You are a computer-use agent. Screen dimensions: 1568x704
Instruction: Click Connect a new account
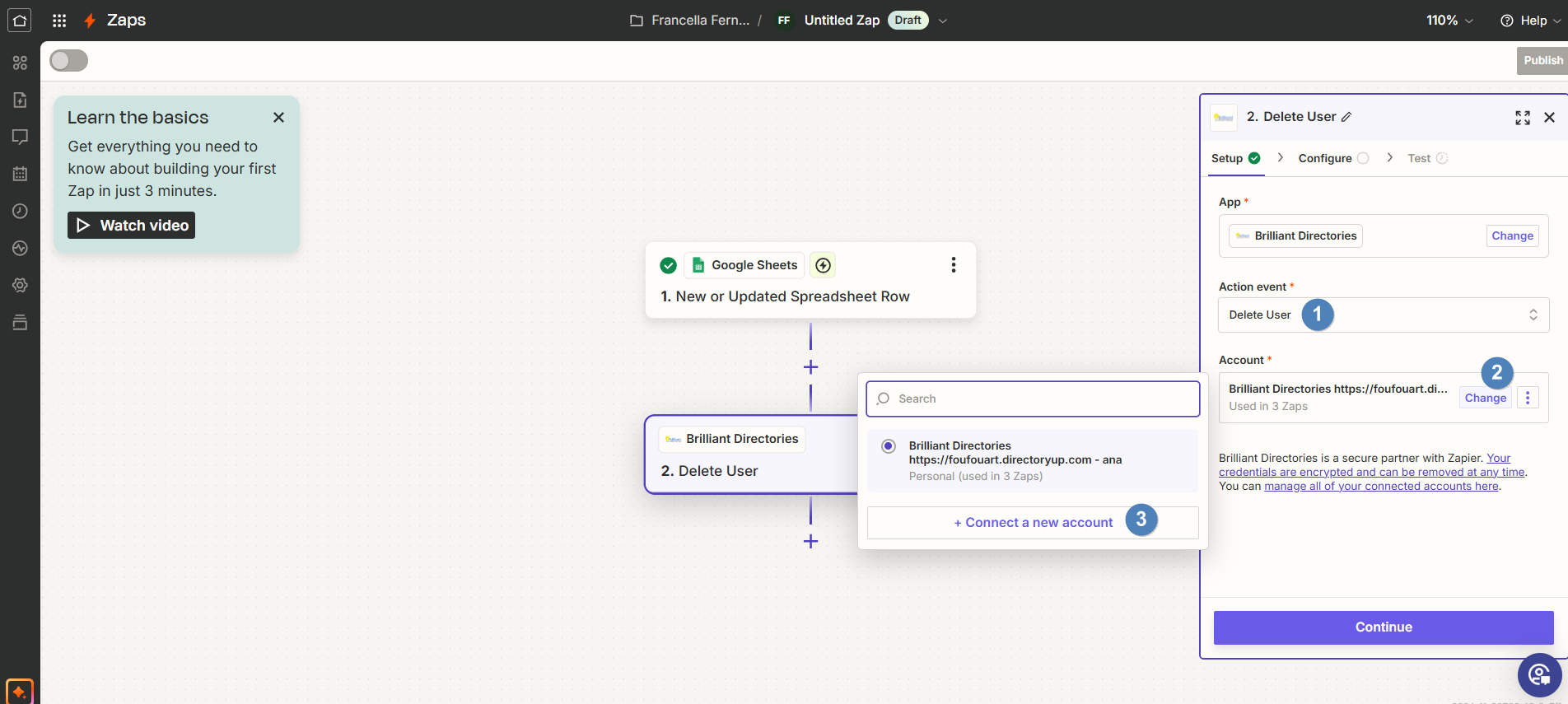[1033, 523]
